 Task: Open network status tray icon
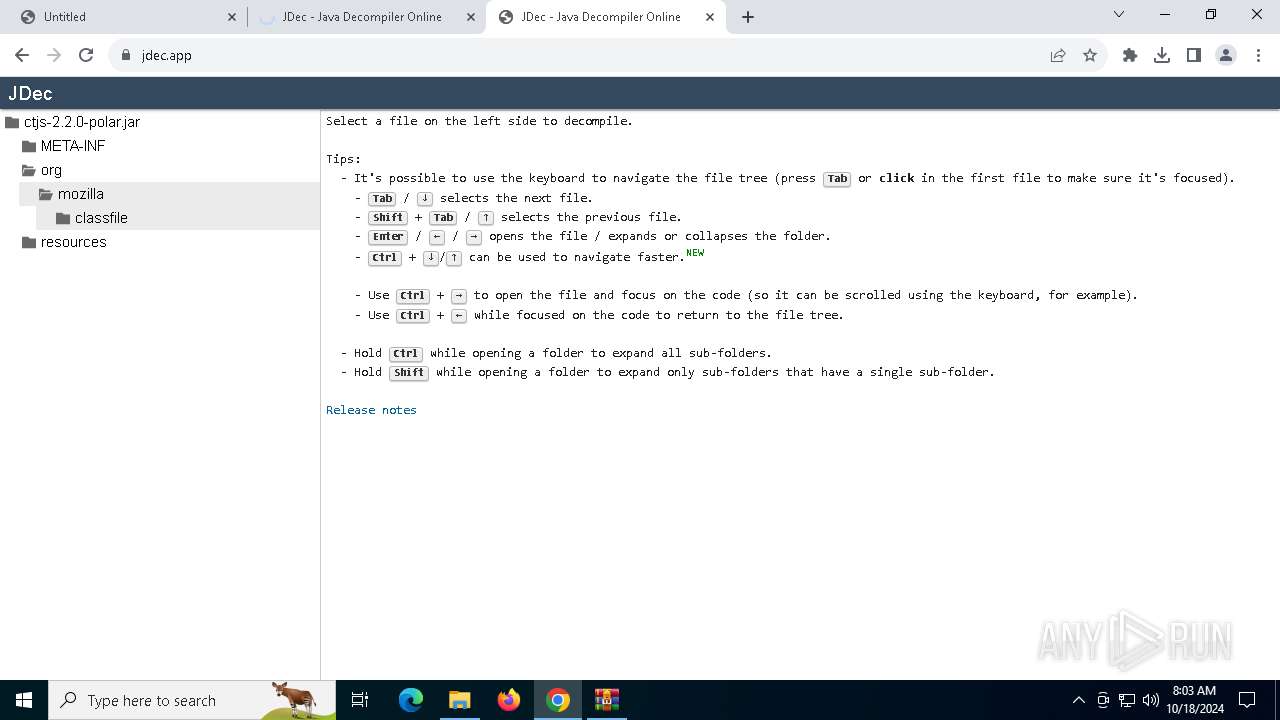1127,700
